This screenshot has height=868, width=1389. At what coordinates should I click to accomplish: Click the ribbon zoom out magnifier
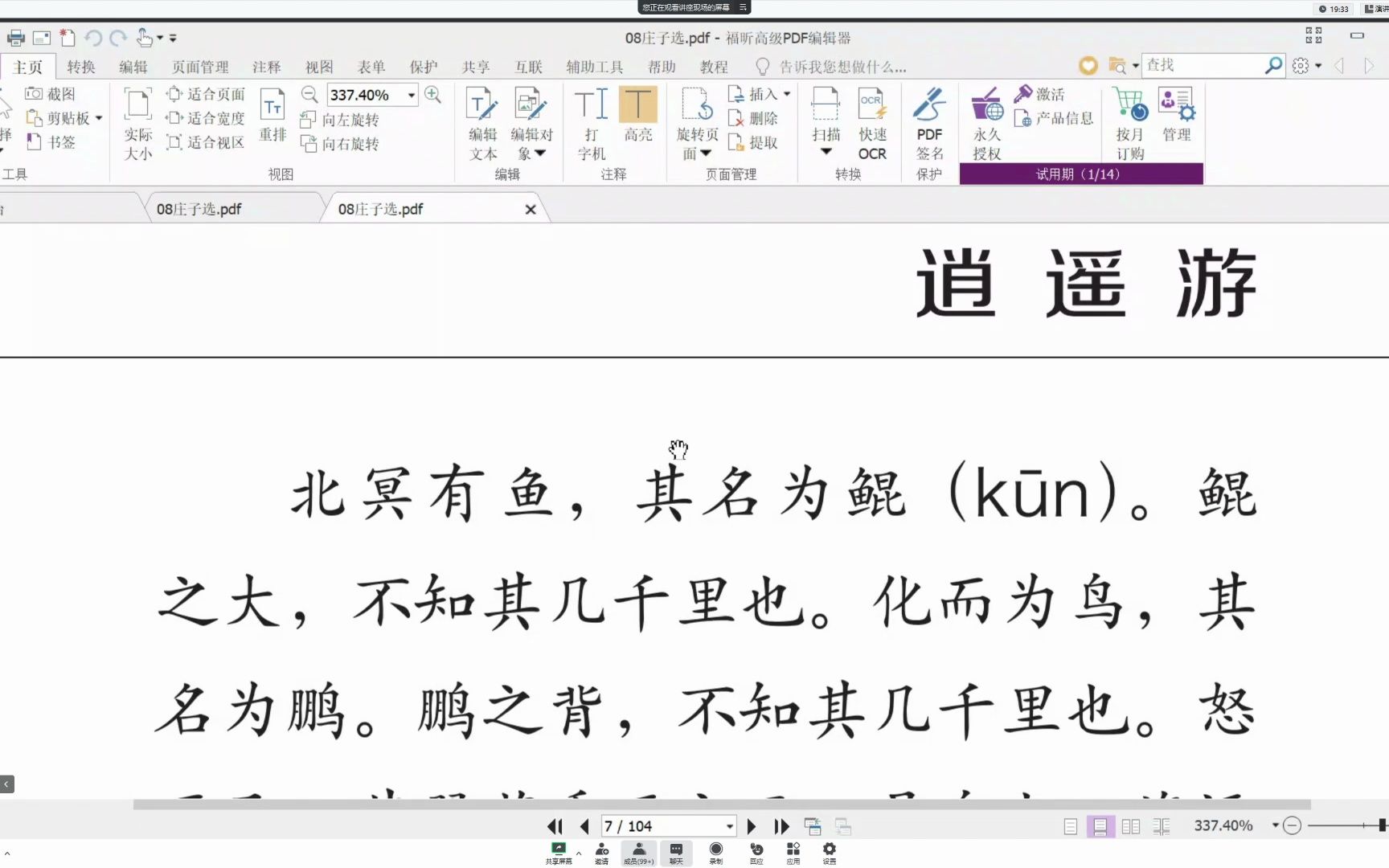tap(309, 94)
